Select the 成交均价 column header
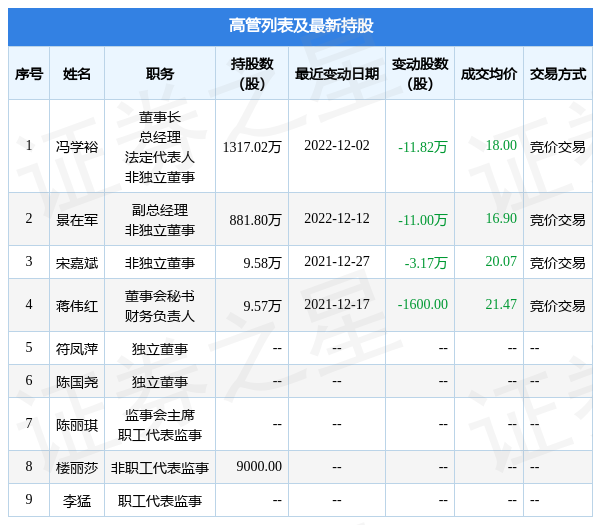 (x=489, y=74)
